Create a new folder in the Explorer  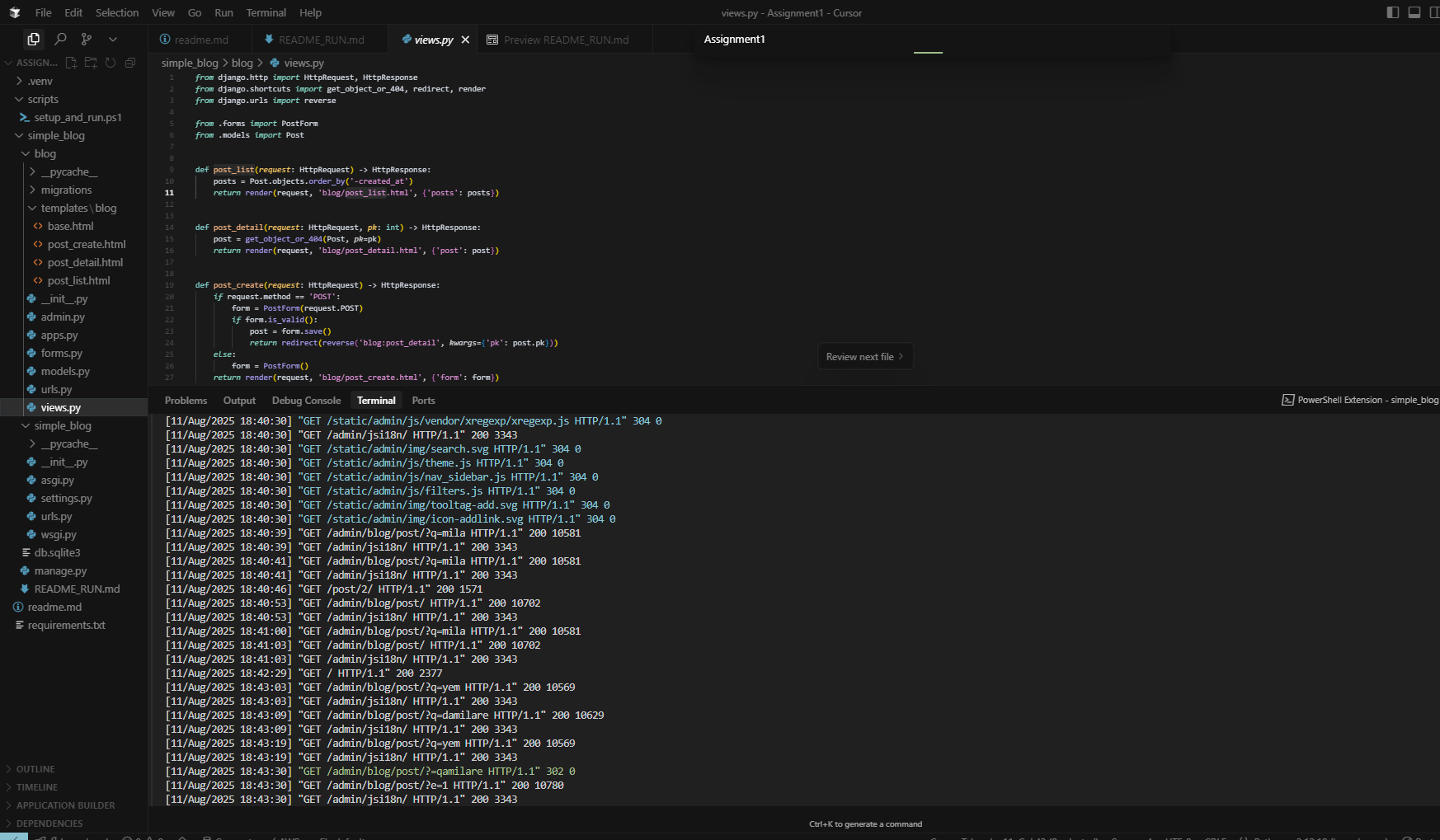91,62
